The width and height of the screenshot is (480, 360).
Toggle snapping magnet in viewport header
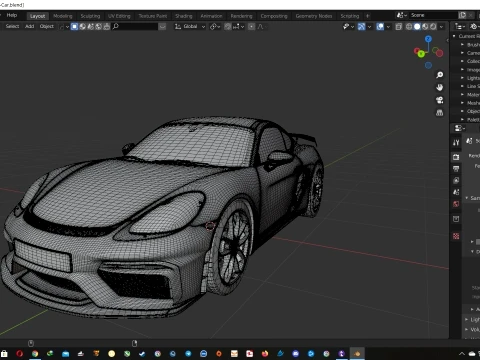click(228, 26)
